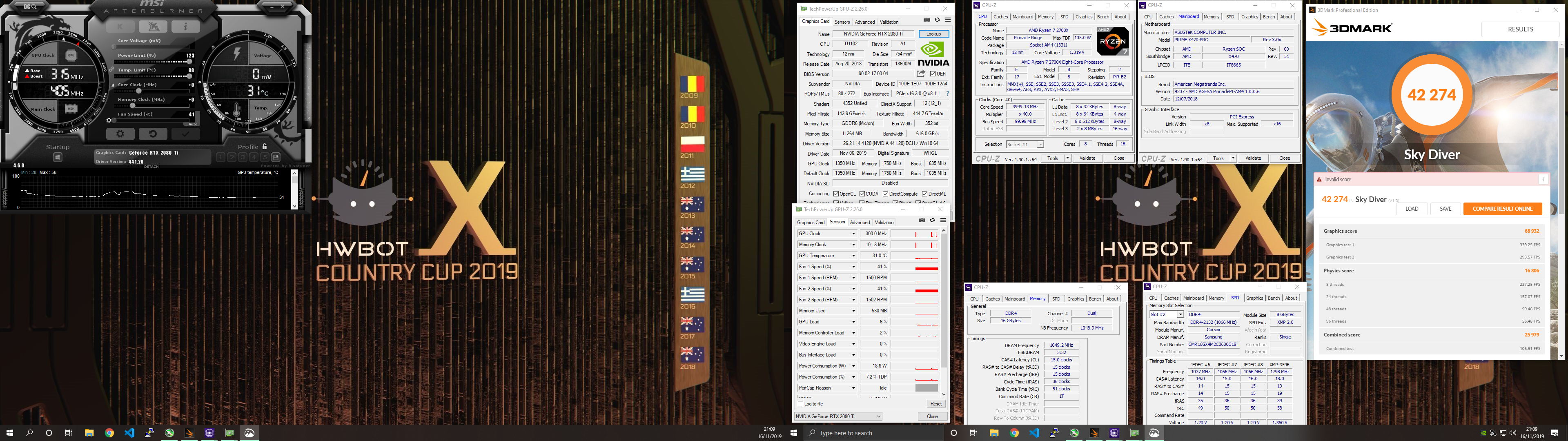Image resolution: width=1568 pixels, height=441 pixels.
Task: Click the Bus Interface question mark in GPU-Z
Action: [x=948, y=94]
